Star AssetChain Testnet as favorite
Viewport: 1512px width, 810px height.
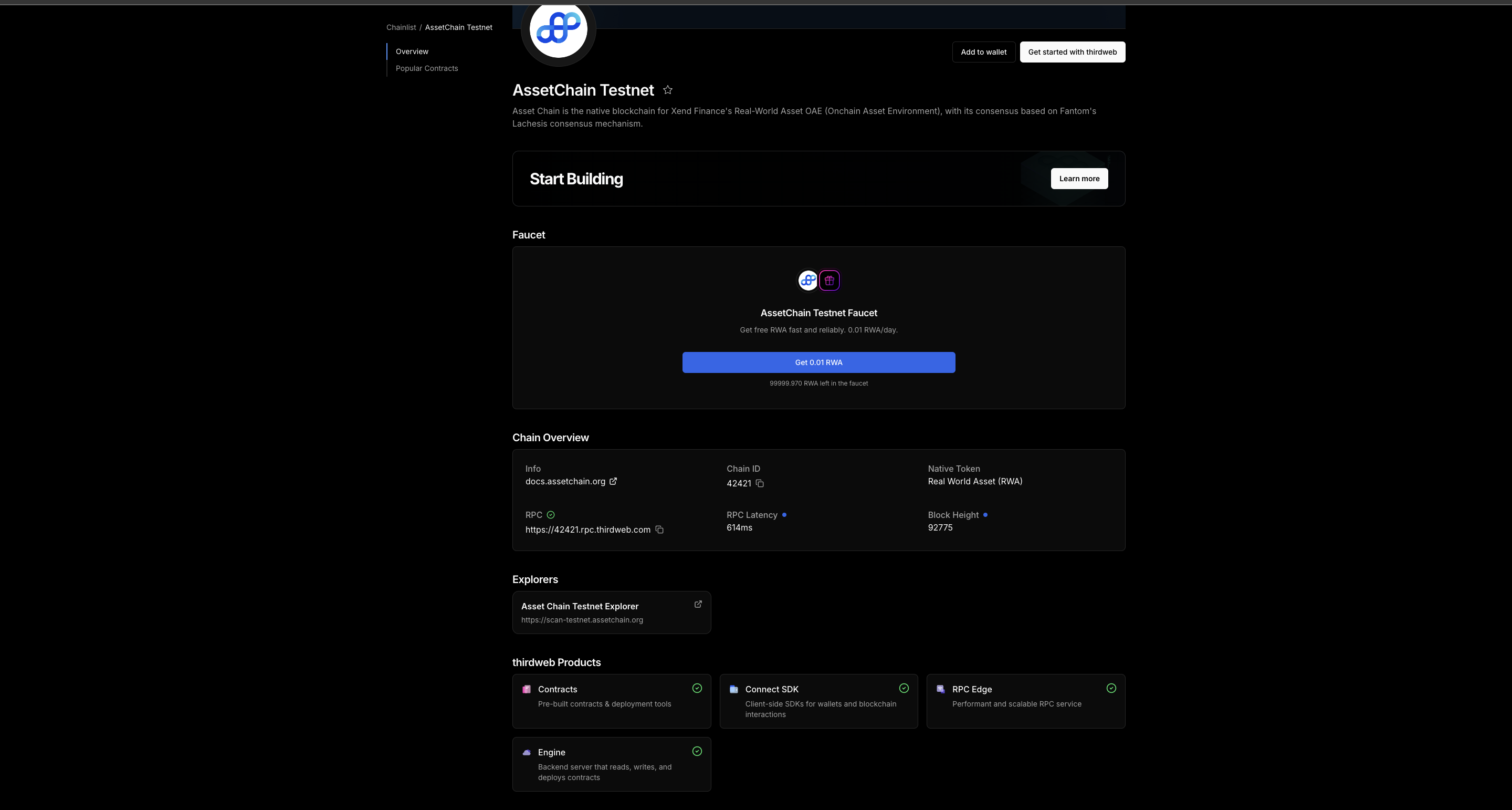(x=667, y=90)
